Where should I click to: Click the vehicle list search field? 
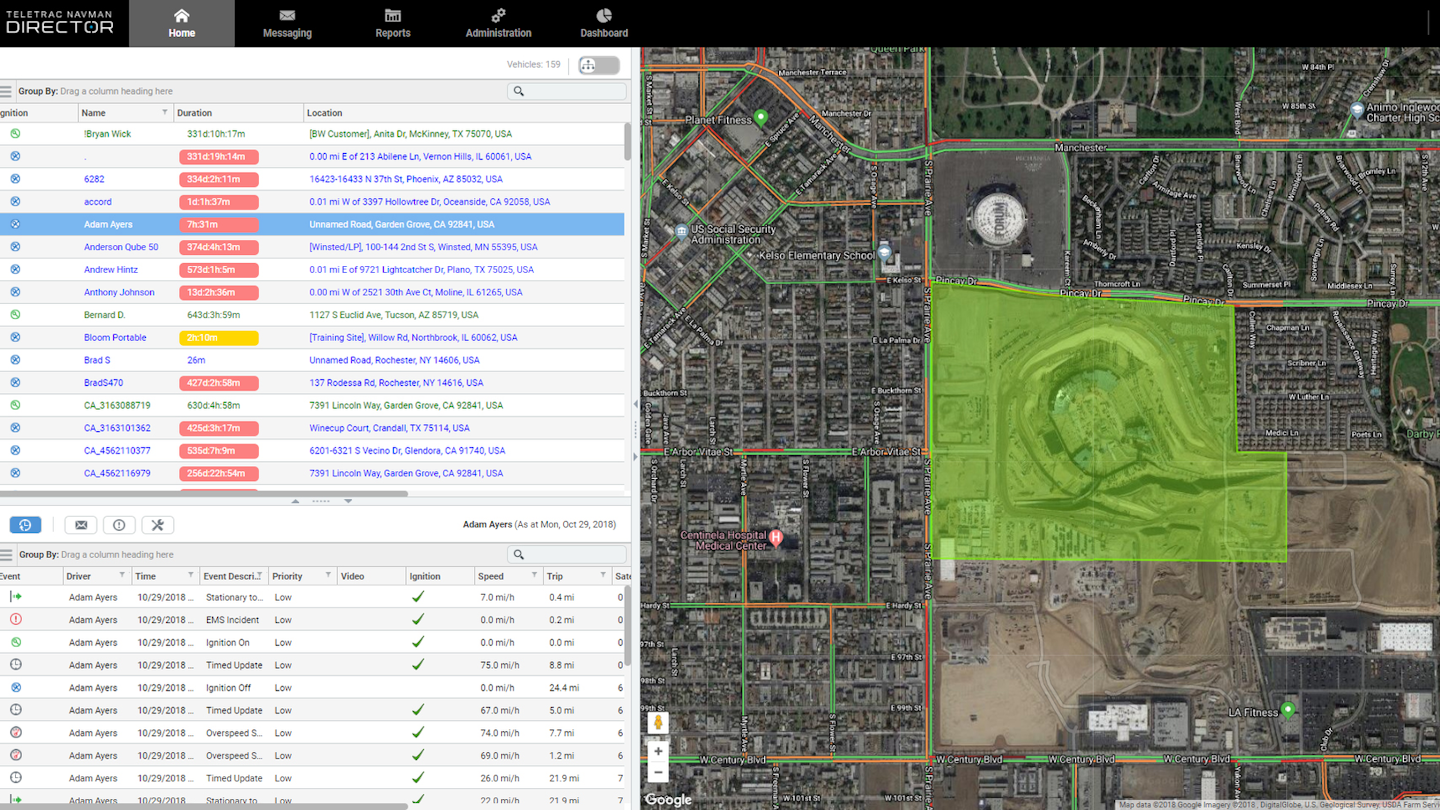pos(567,91)
